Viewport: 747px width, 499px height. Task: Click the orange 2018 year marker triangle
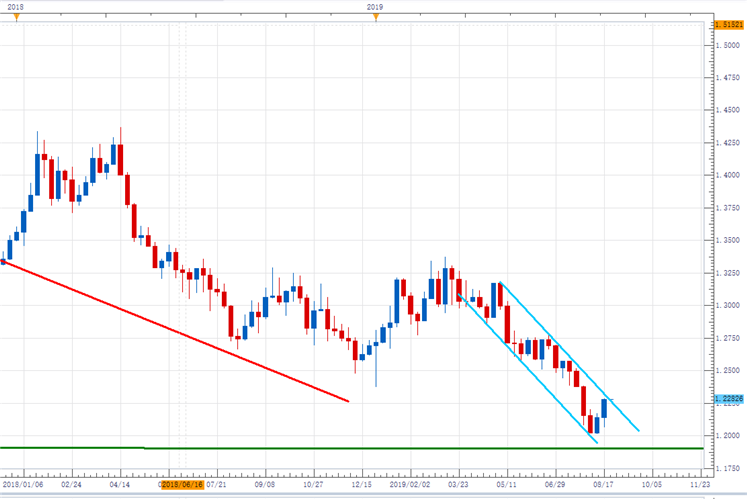coord(15,17)
